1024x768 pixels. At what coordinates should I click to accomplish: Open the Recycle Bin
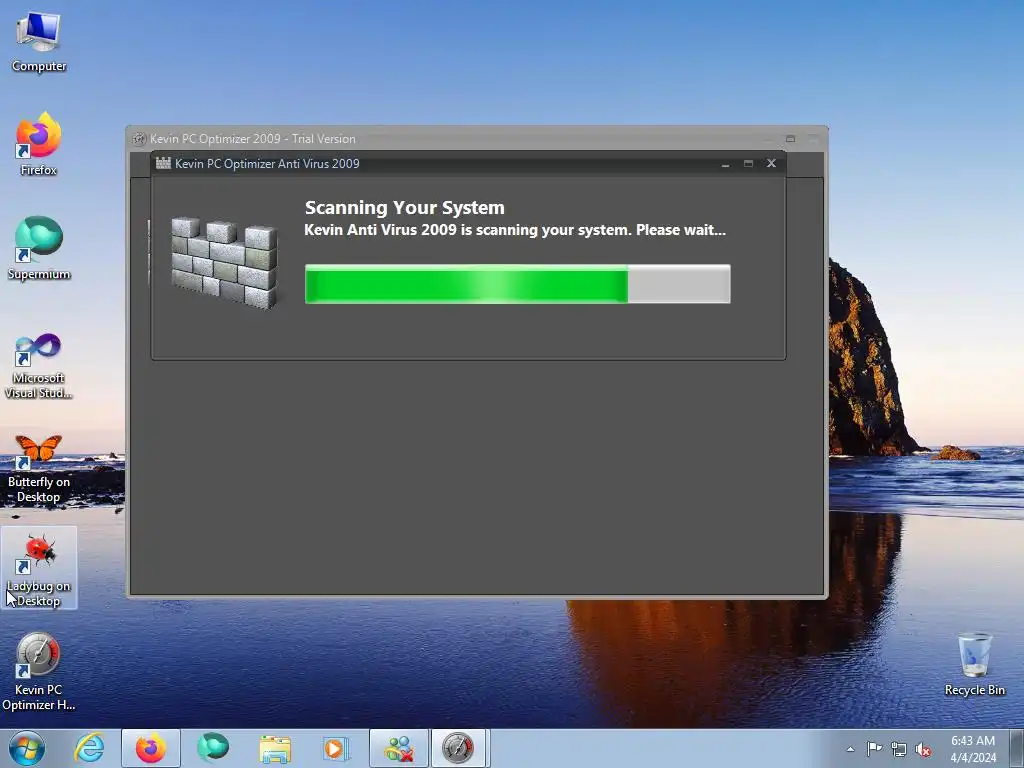coord(974,664)
